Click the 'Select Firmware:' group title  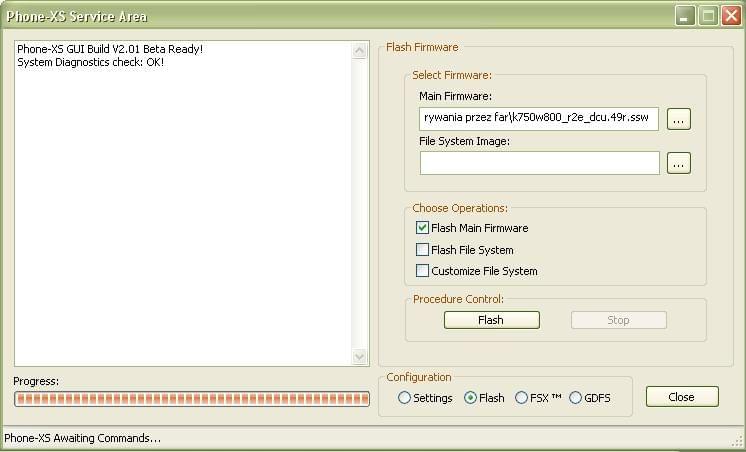pyautogui.click(x=452, y=75)
